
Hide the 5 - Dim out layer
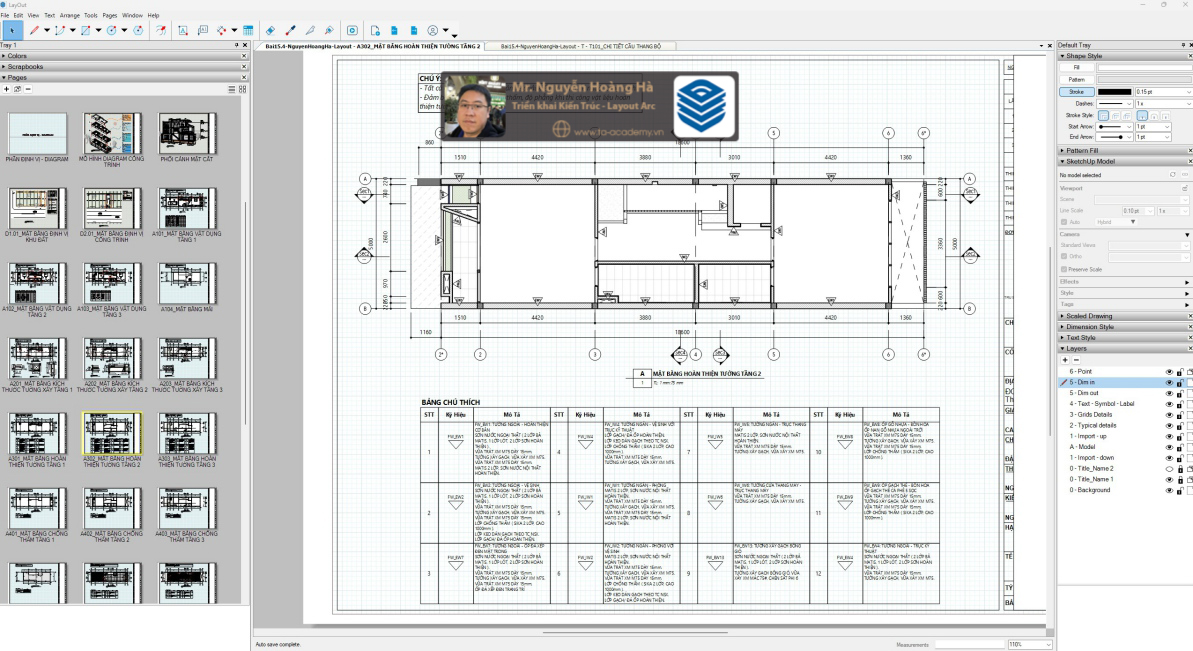coord(1169,393)
